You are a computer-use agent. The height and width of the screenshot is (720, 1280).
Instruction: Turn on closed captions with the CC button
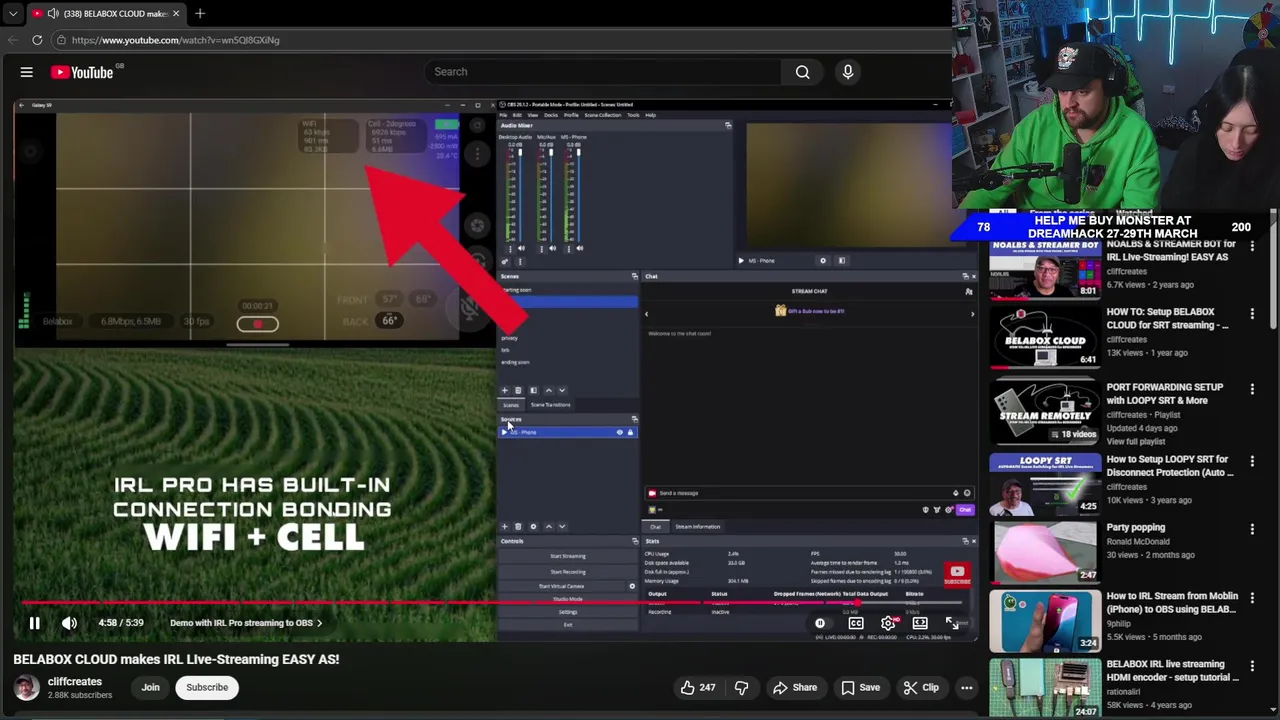point(856,623)
